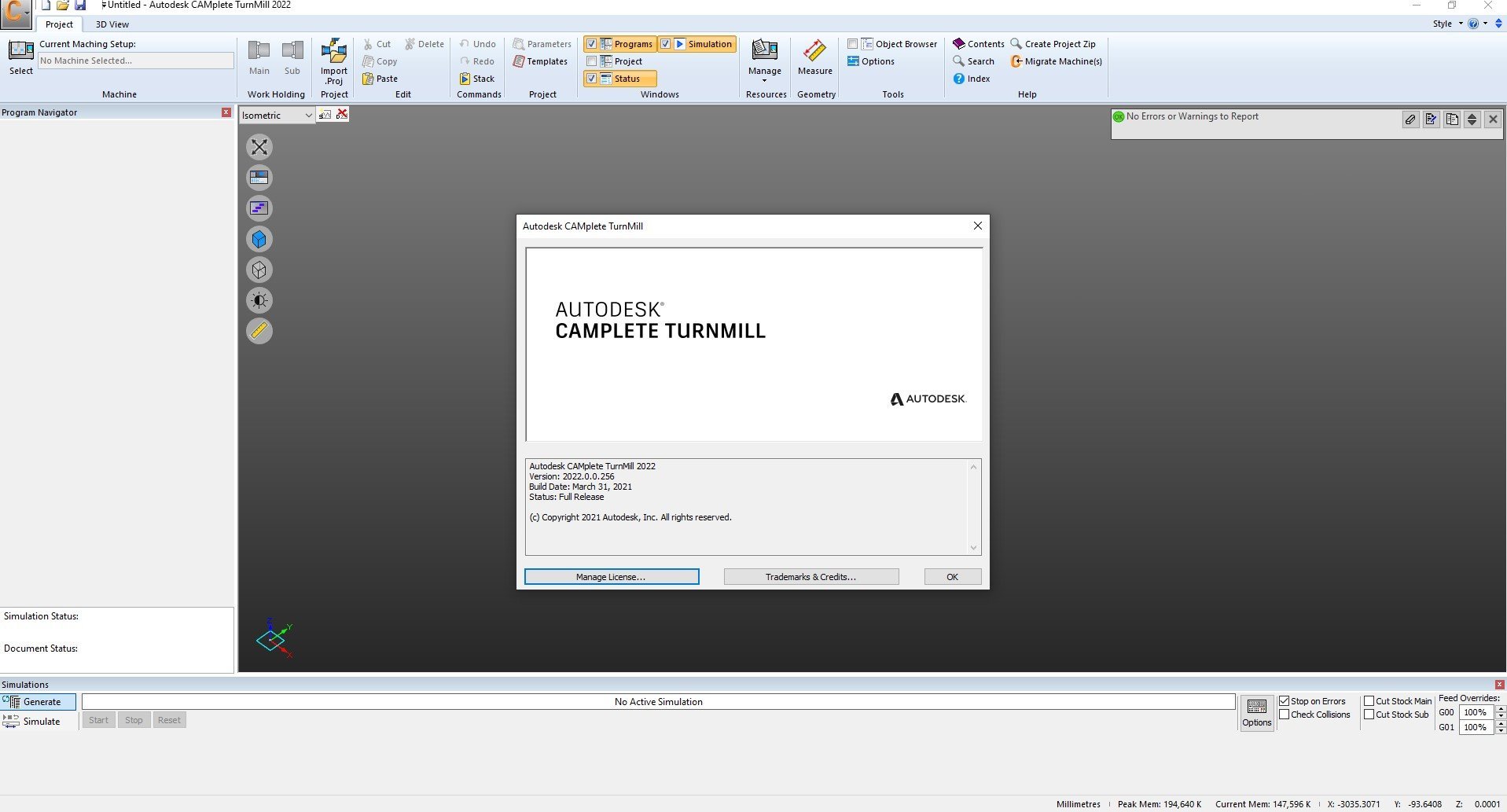The image size is (1507, 812).
Task: Click the up-down arrows icon in error panel
Action: (x=1472, y=119)
